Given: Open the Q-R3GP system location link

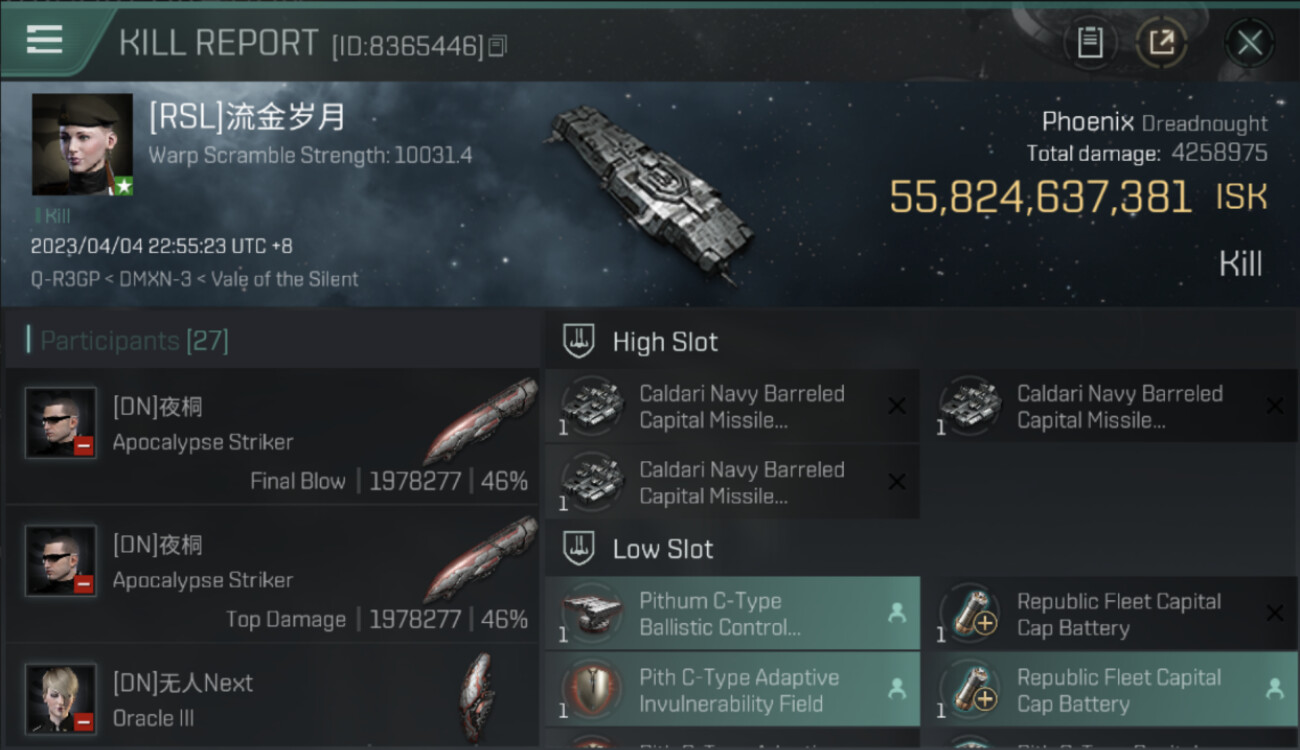Looking at the screenshot, I should pos(62,280).
